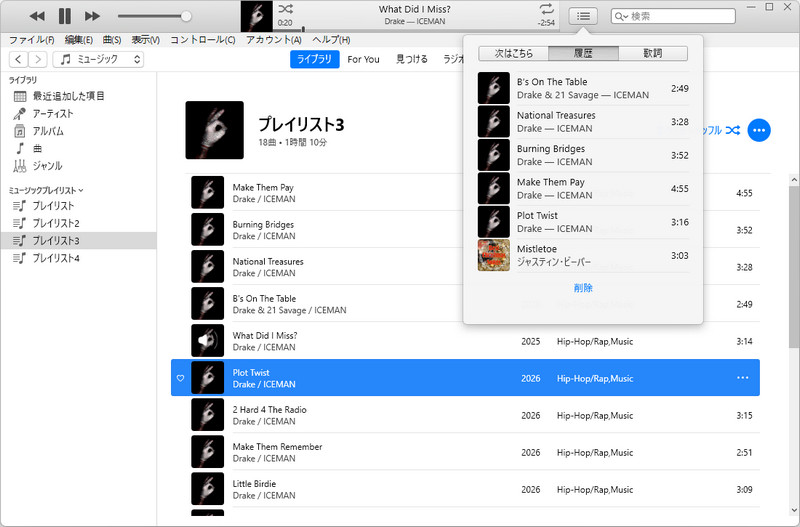Click the now playing album artwork thumbnail
Viewport: 800px width, 527px height.
coord(257,16)
